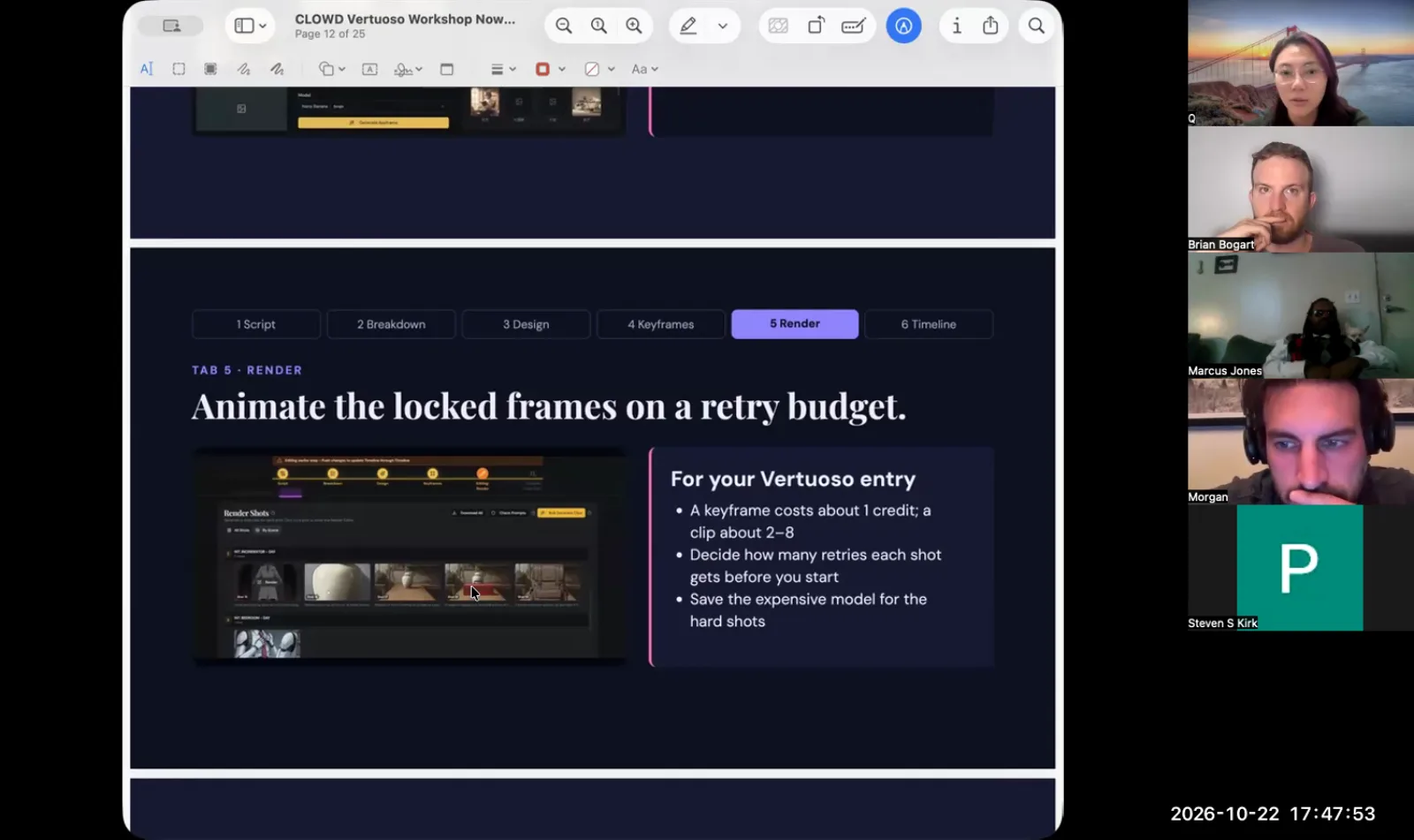Click the Brian Bogart video tile
The height and width of the screenshot is (840, 1414).
[1300, 189]
